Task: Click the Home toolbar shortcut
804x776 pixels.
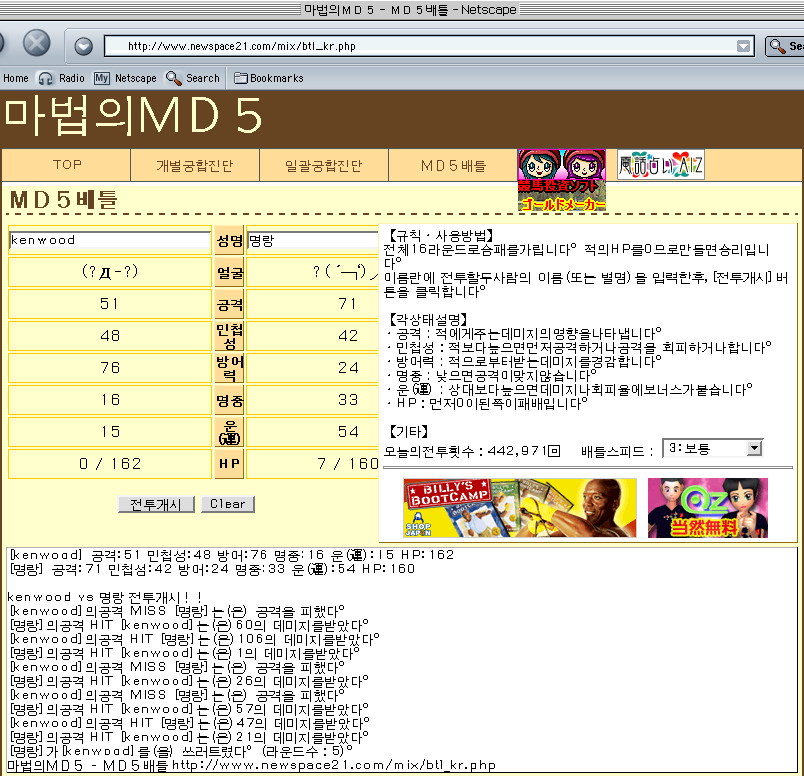Action: pyautogui.click(x=16, y=78)
